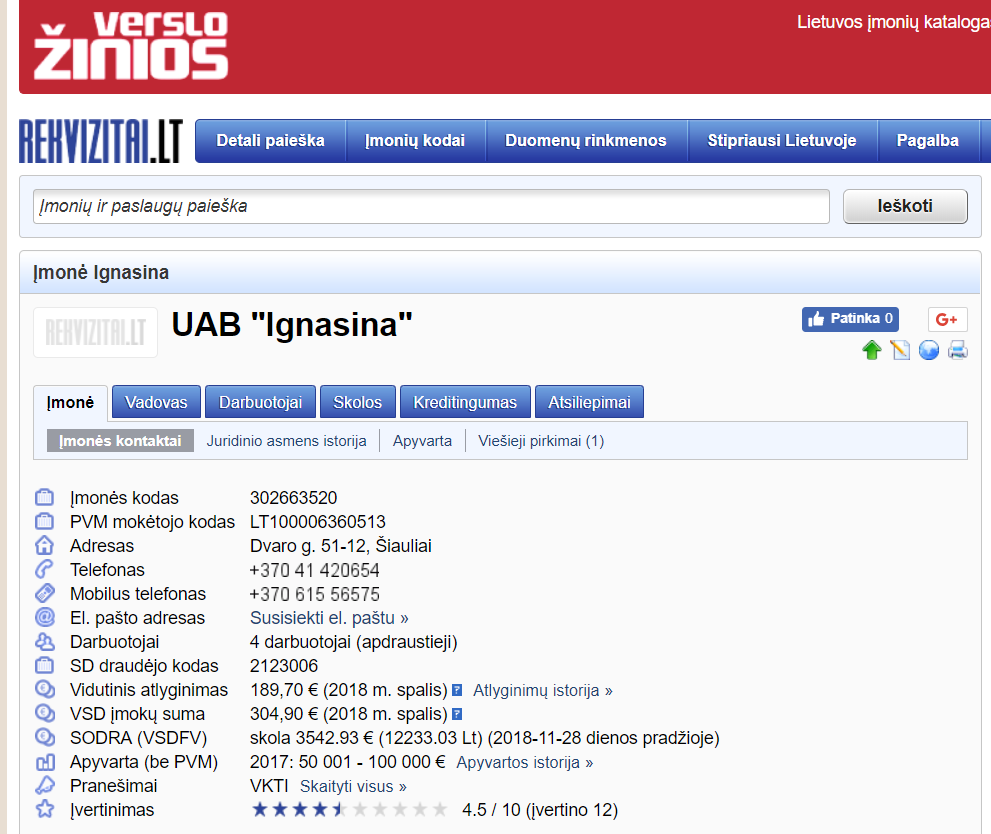Switch to the Kreditingumas tab
991x834 pixels.
pos(465,402)
